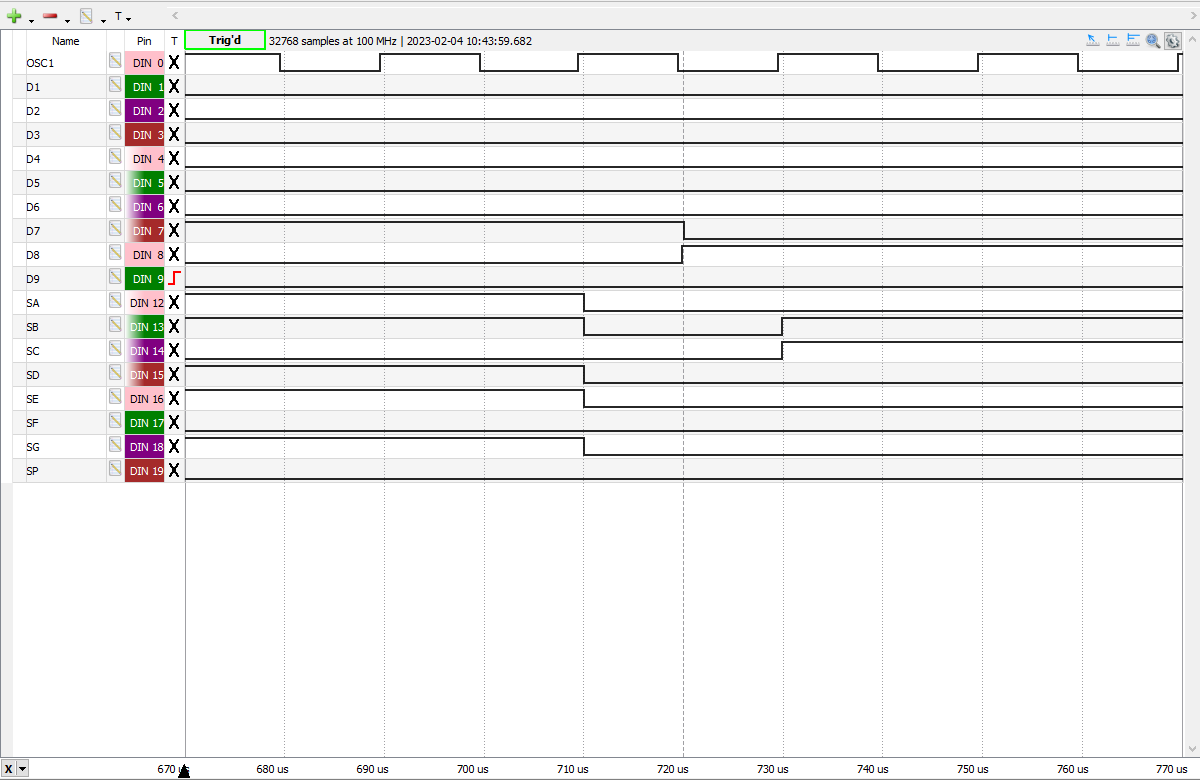Viewport: 1200px width, 780px height.
Task: Edit SA signal via its pencil icon
Action: tap(116, 302)
